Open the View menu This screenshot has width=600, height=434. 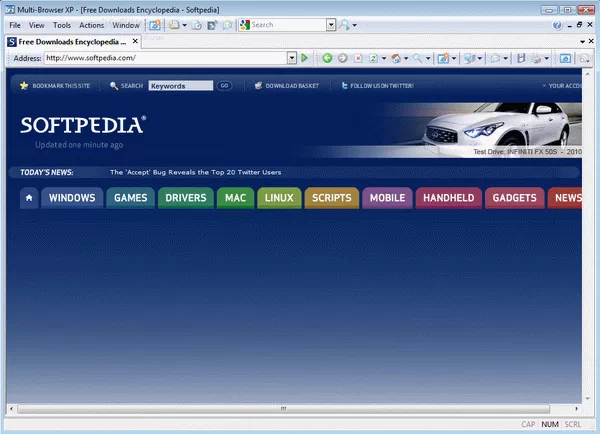point(36,25)
